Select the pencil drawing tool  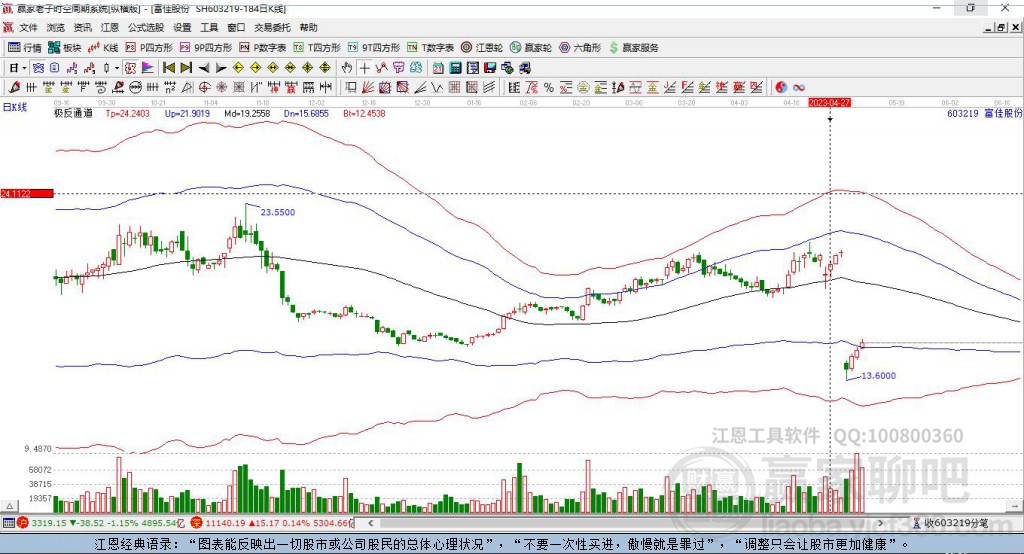tap(14, 88)
